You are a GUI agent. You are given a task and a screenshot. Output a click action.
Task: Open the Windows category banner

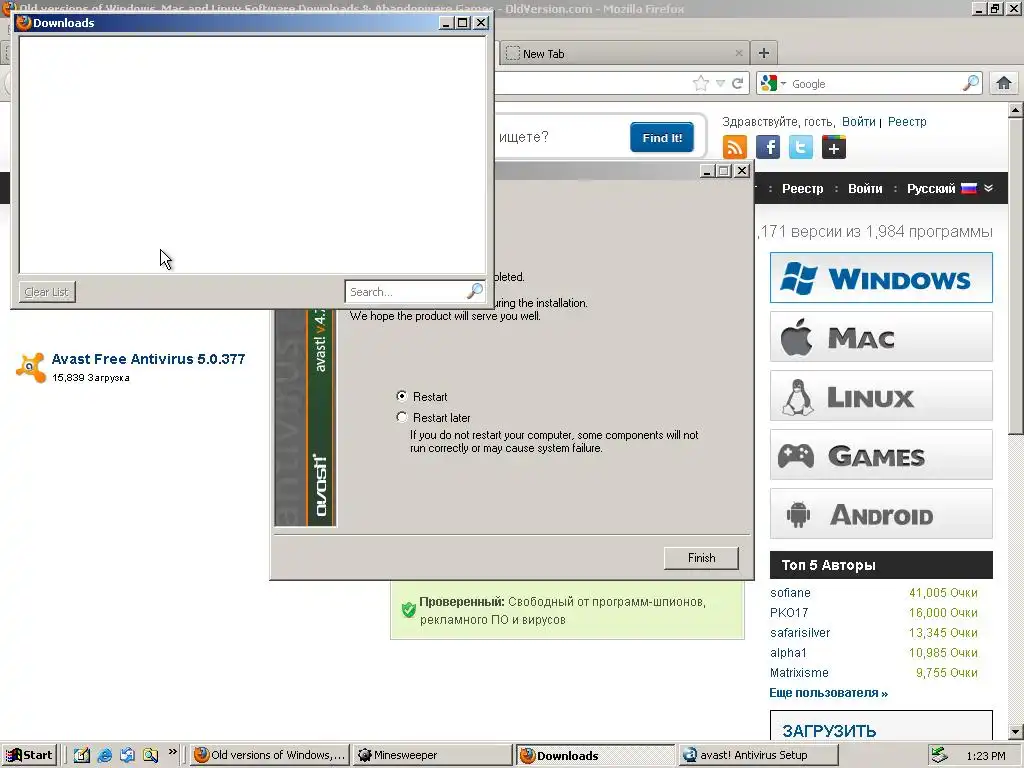(x=881, y=278)
